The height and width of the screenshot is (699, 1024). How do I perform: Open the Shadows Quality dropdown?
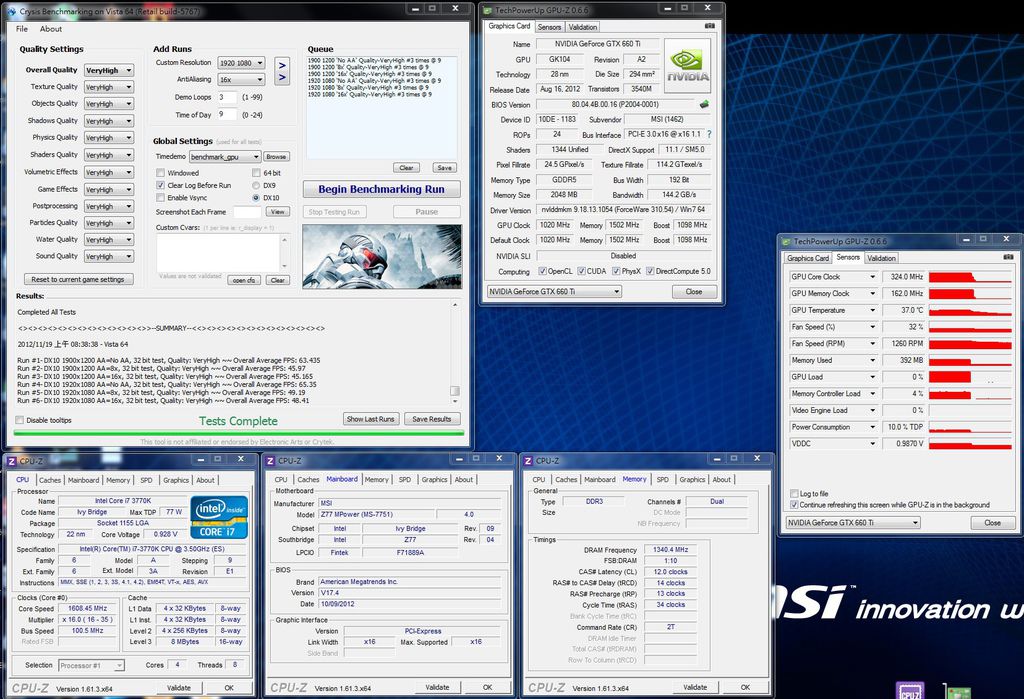click(x=108, y=121)
